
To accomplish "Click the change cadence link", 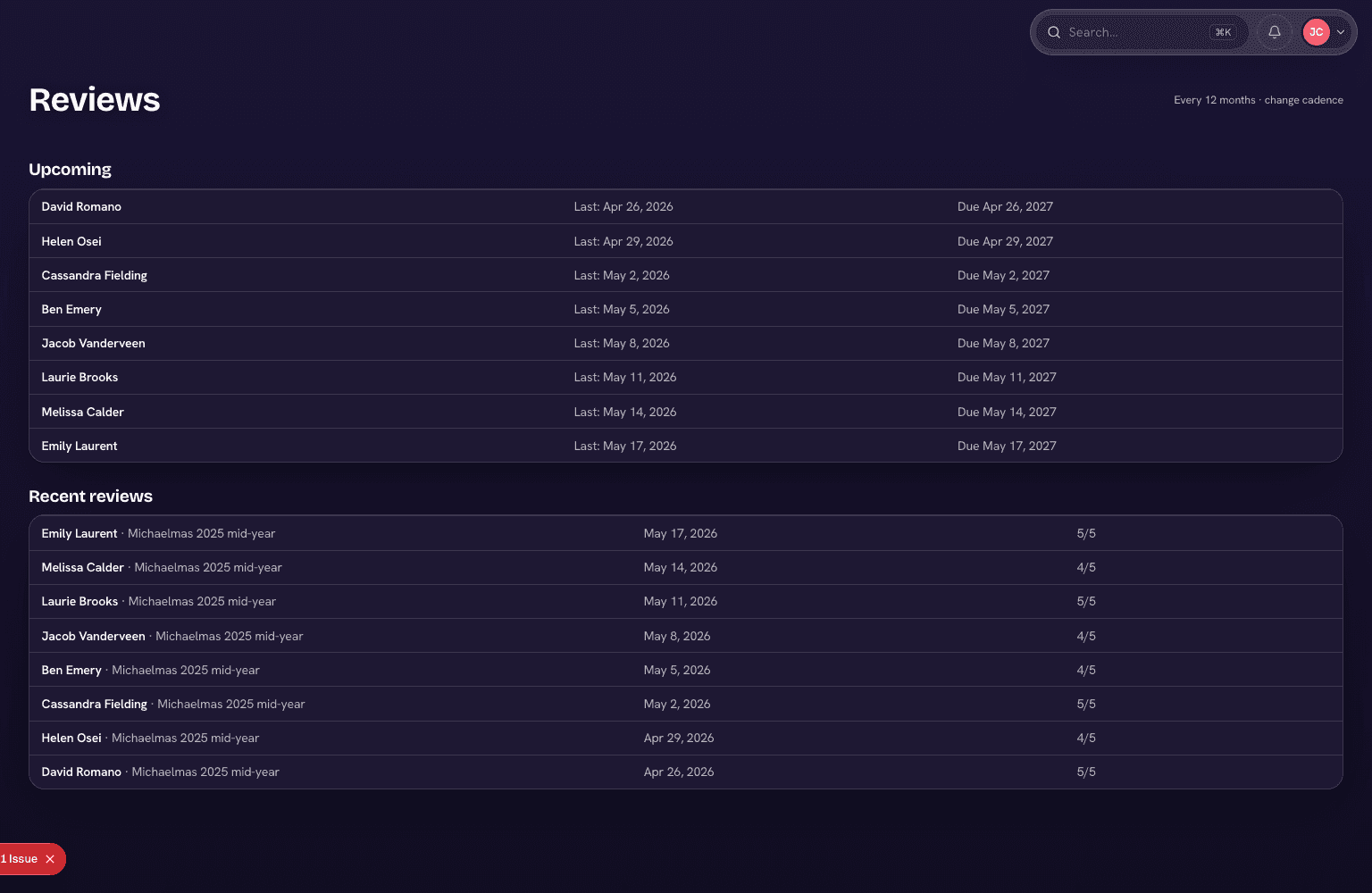I will pyautogui.click(x=1303, y=100).
